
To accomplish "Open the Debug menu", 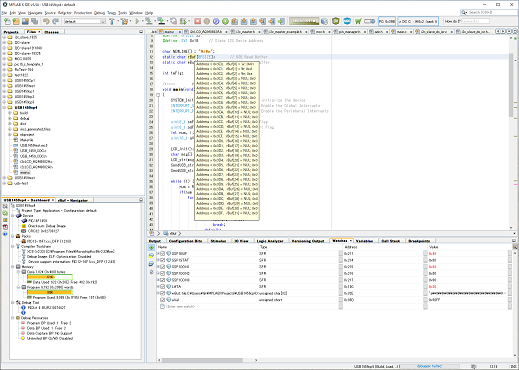I will (x=99, y=13).
